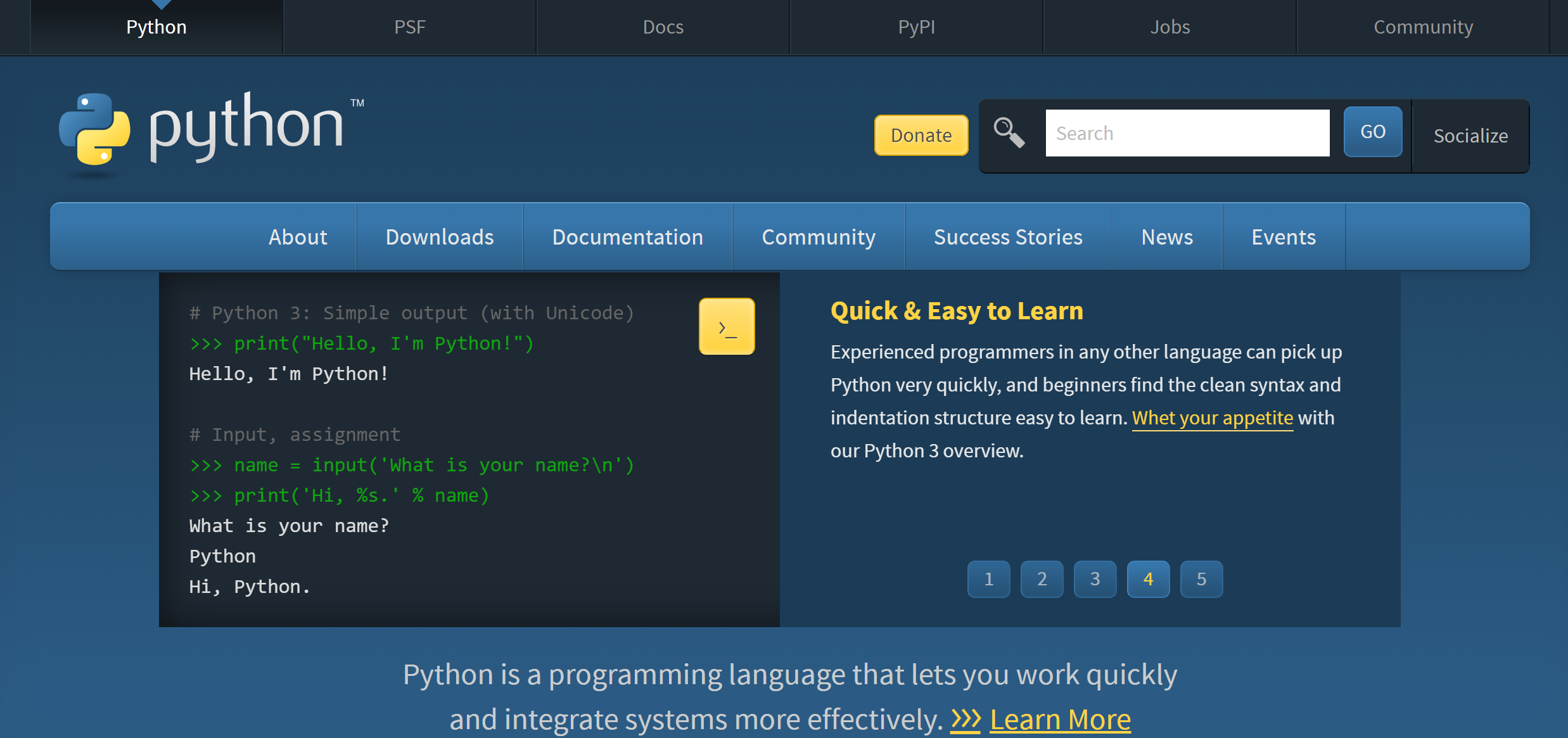The width and height of the screenshot is (1568, 738).
Task: Launch the interactive shell terminal icon
Action: (727, 327)
